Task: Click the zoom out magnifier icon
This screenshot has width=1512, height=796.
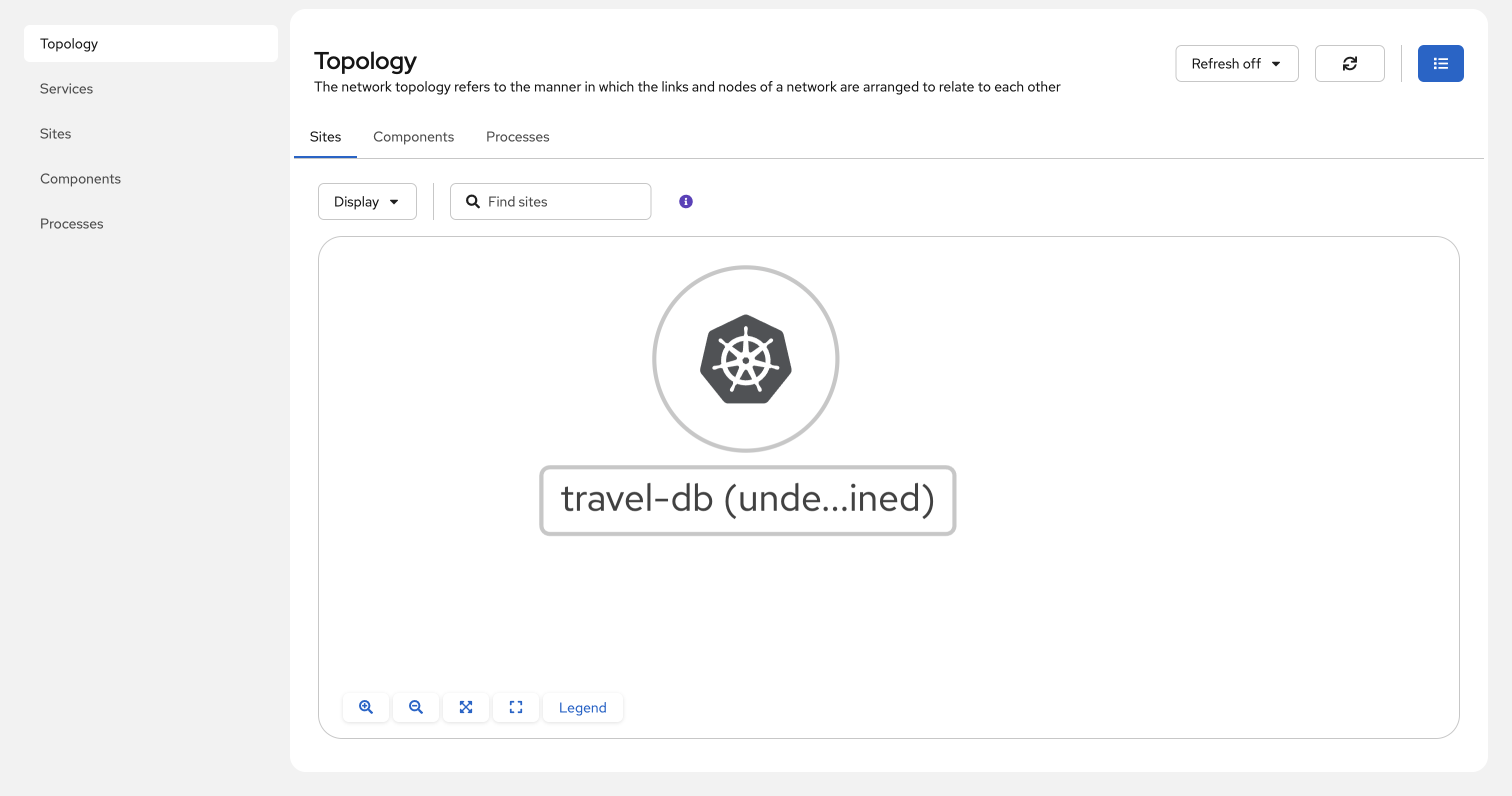Action: (415, 707)
